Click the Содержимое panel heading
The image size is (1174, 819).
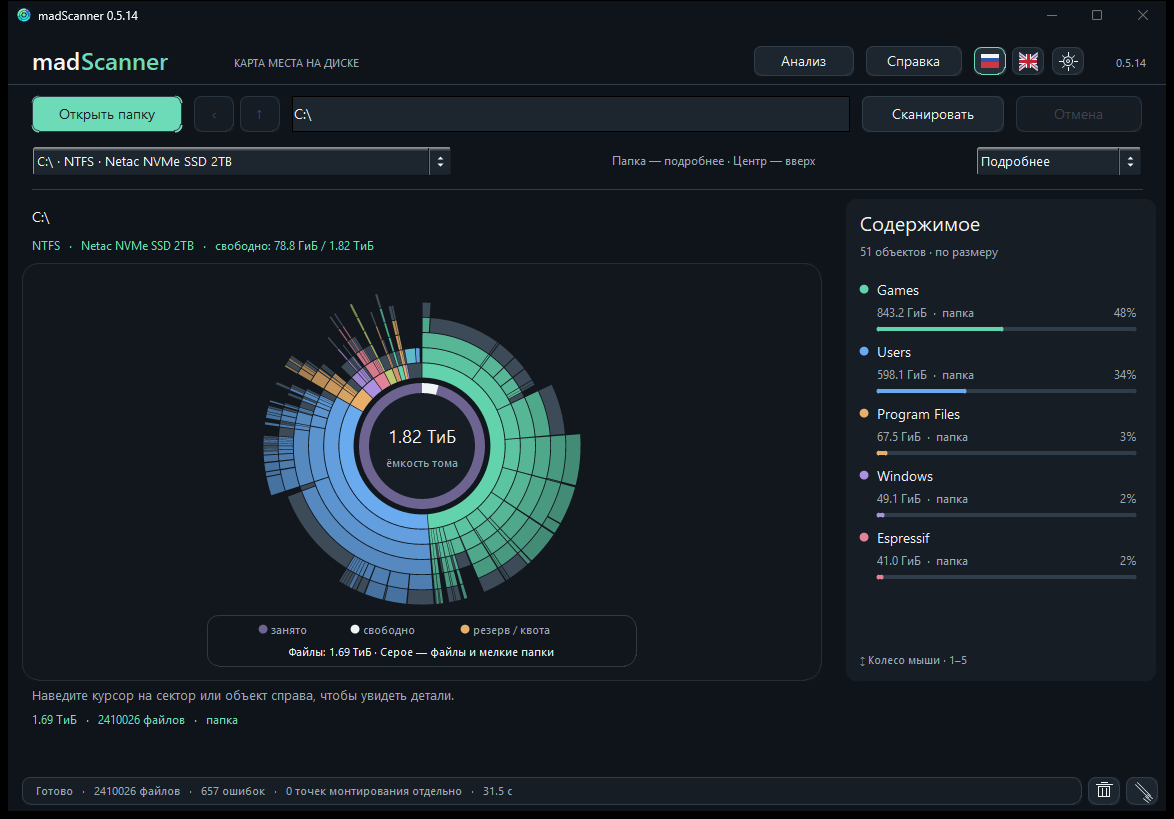919,224
